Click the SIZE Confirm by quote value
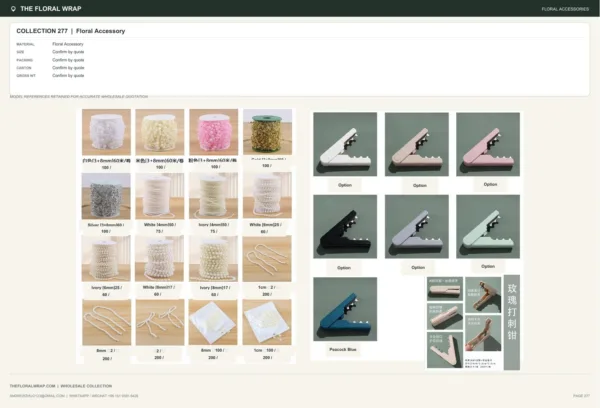 (68, 52)
